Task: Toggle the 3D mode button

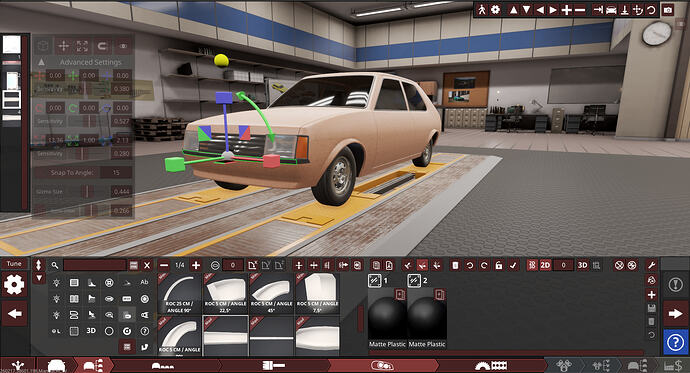Action: coord(582,265)
